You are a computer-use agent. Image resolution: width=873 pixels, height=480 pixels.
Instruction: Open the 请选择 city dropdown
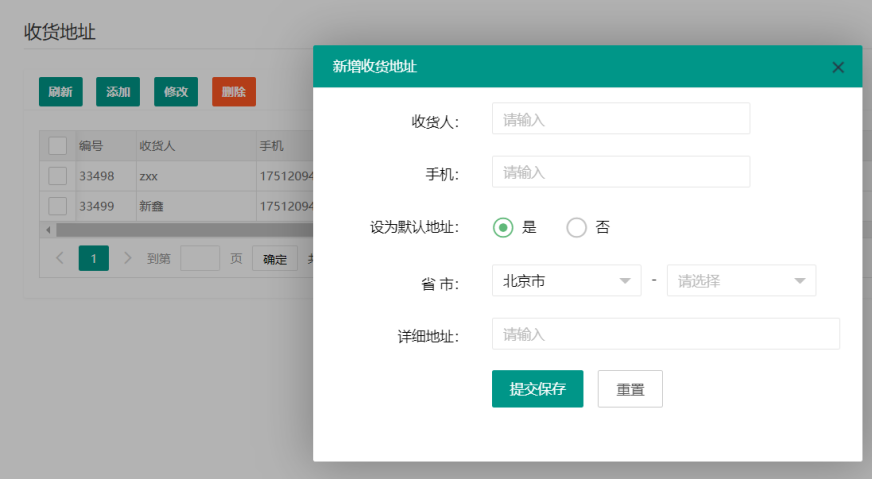(x=741, y=281)
